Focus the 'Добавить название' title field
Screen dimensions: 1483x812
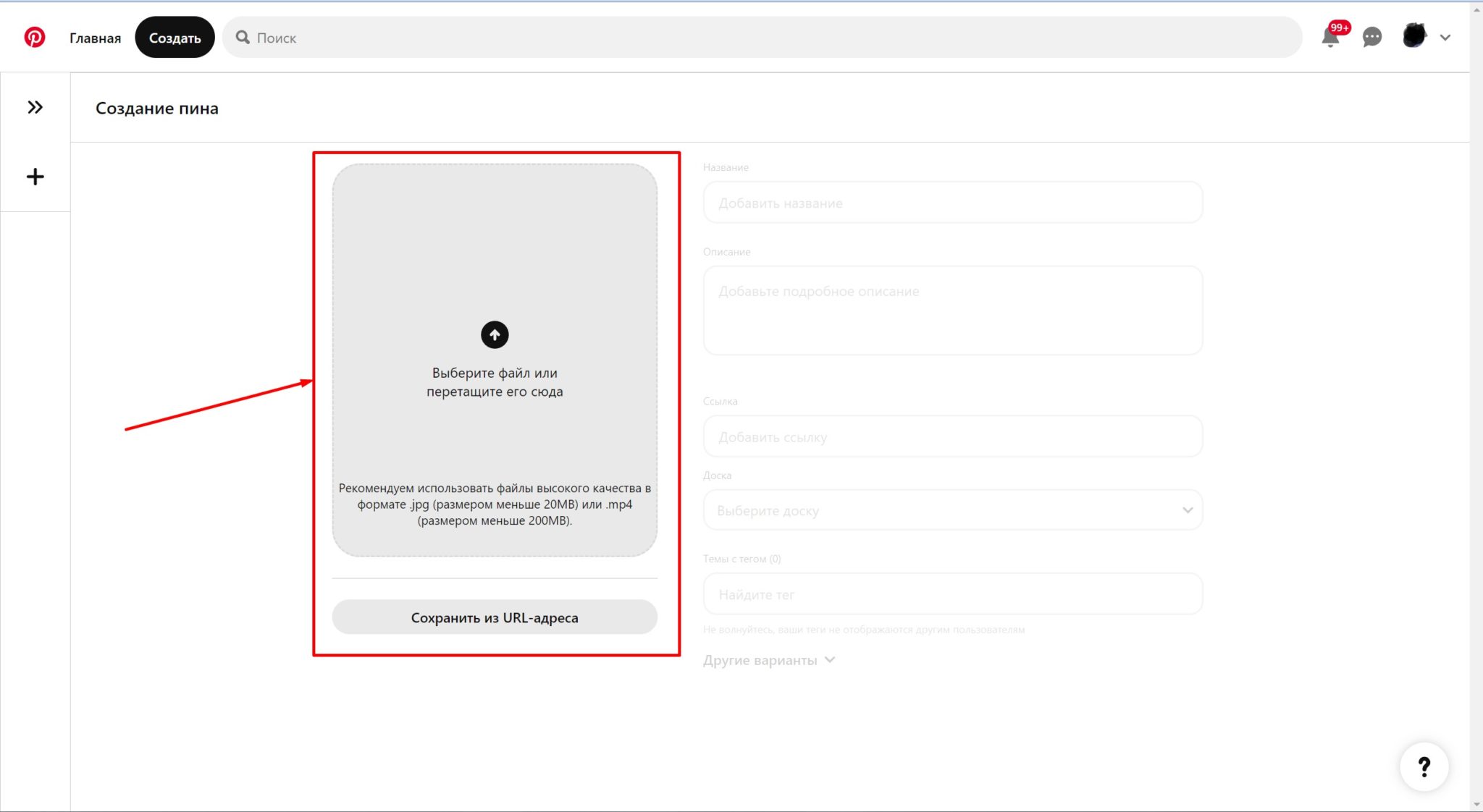[952, 203]
